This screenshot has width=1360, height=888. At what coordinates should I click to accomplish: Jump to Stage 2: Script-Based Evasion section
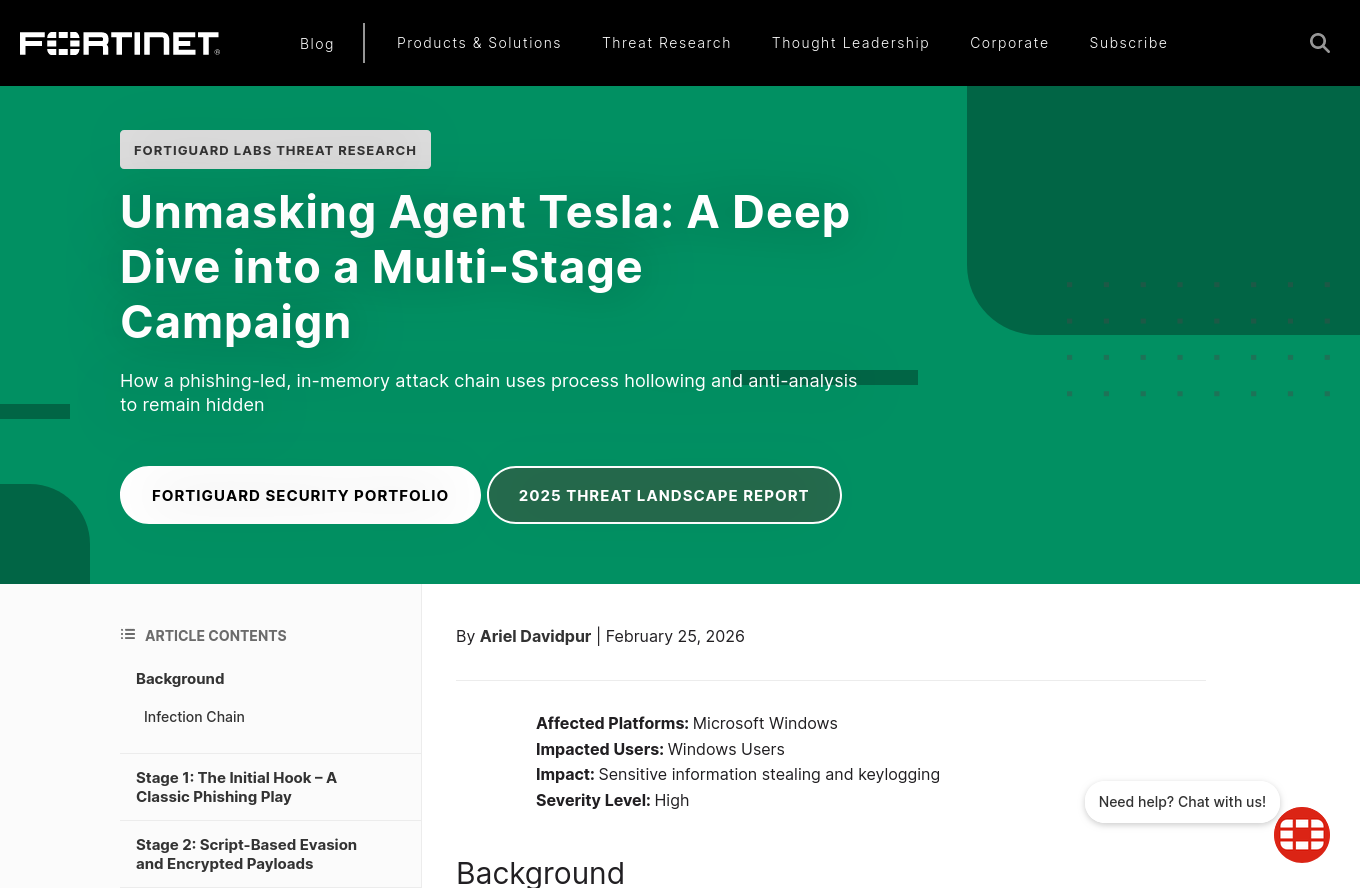click(x=246, y=854)
